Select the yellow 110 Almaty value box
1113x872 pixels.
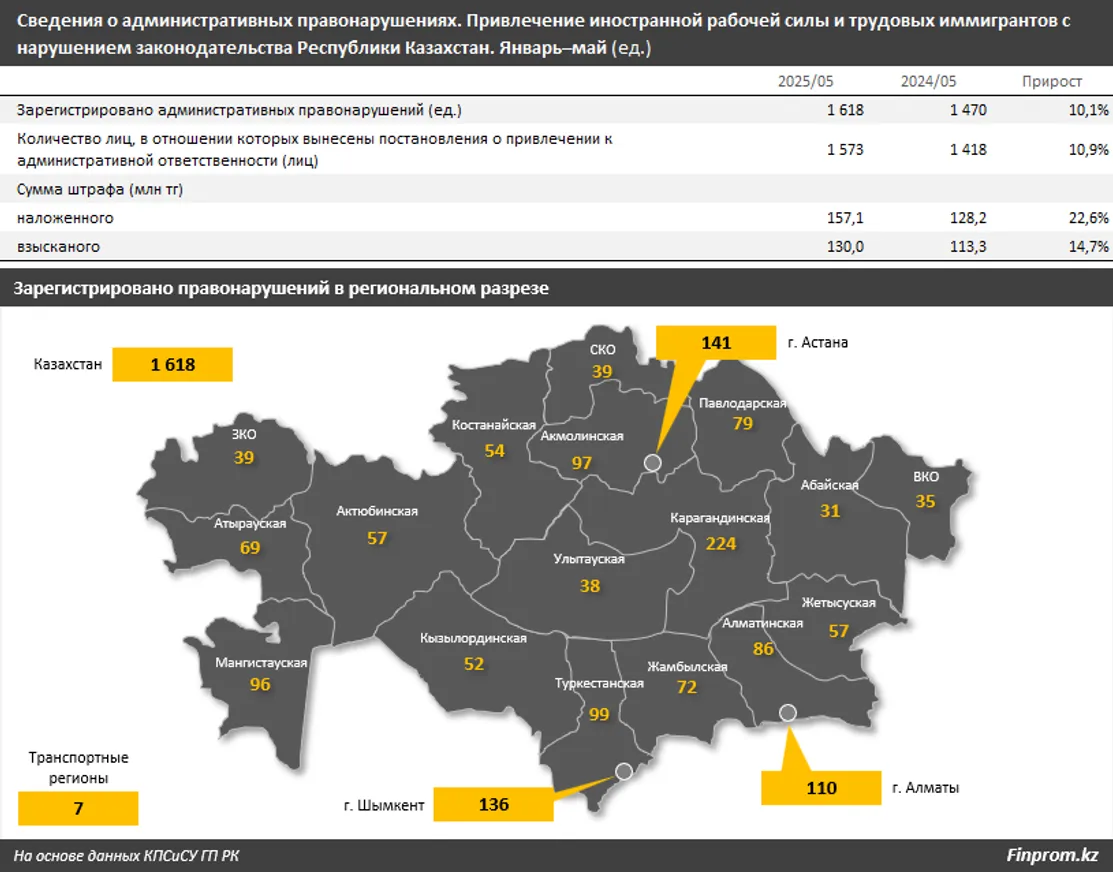(821, 788)
